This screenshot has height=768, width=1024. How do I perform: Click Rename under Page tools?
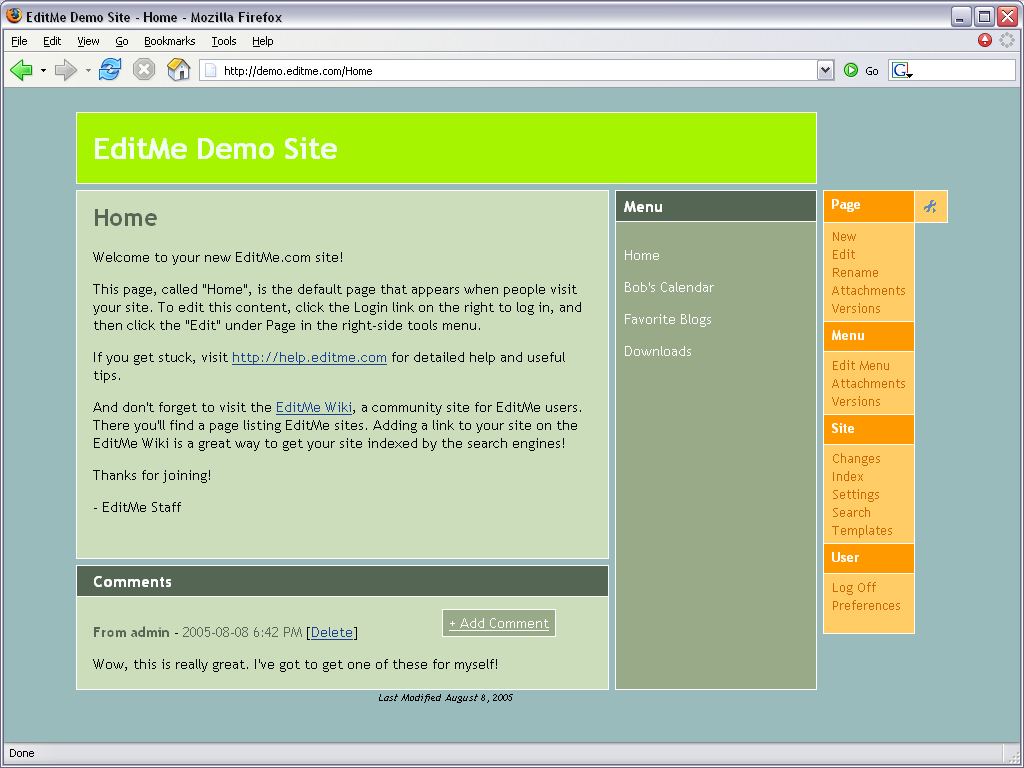(x=855, y=272)
